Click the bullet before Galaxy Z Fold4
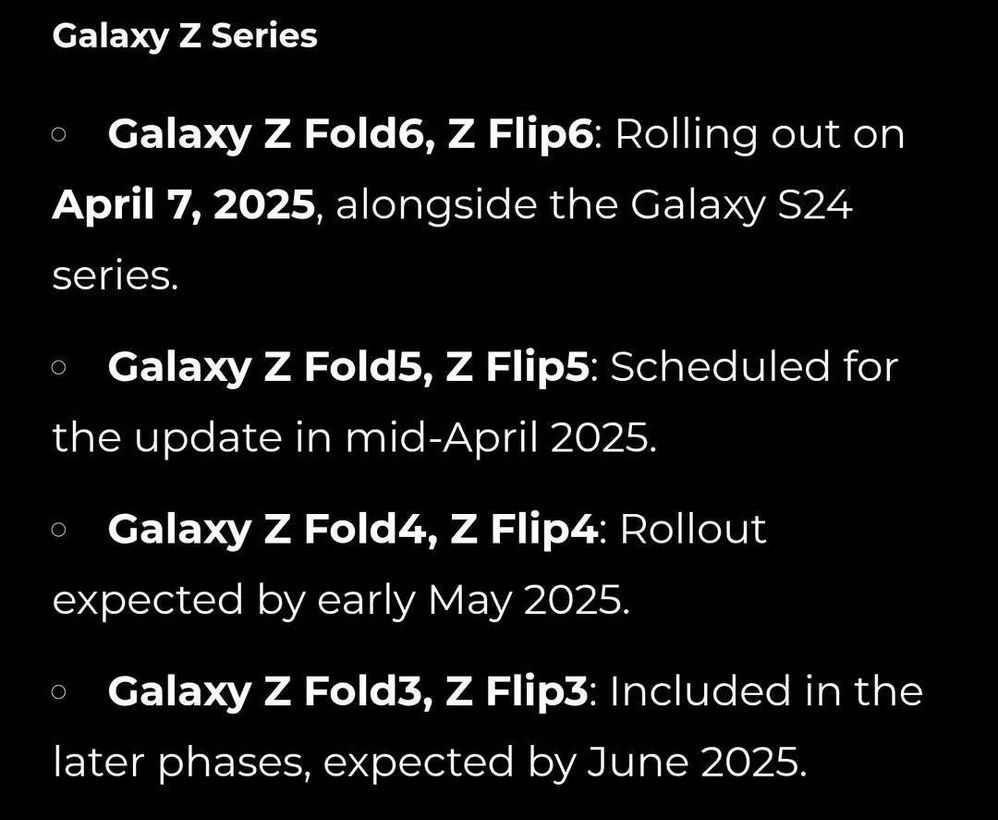 [59, 529]
